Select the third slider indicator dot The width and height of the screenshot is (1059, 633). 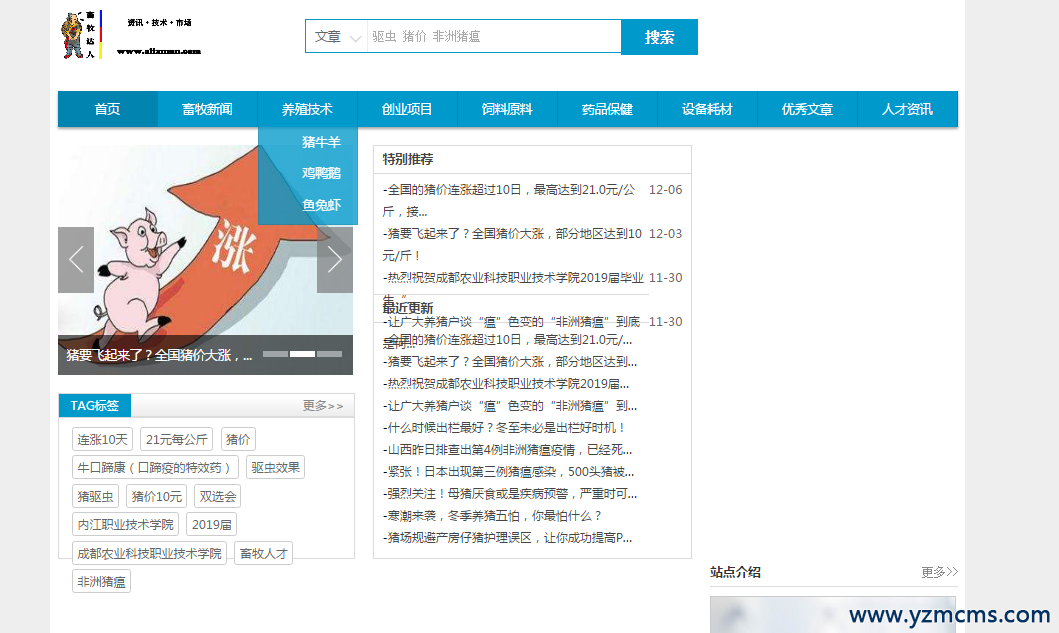click(x=329, y=354)
